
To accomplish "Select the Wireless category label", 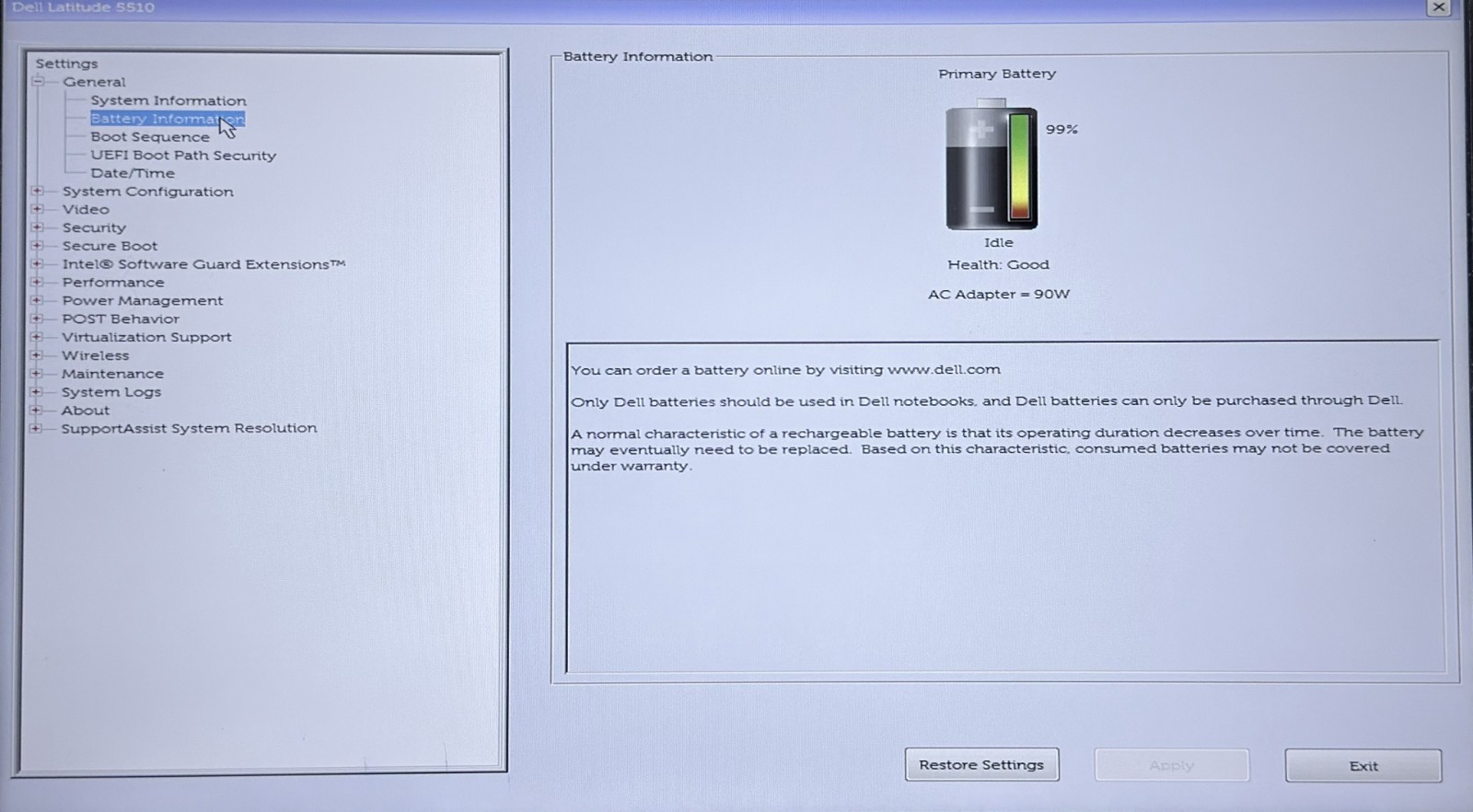I will [95, 355].
